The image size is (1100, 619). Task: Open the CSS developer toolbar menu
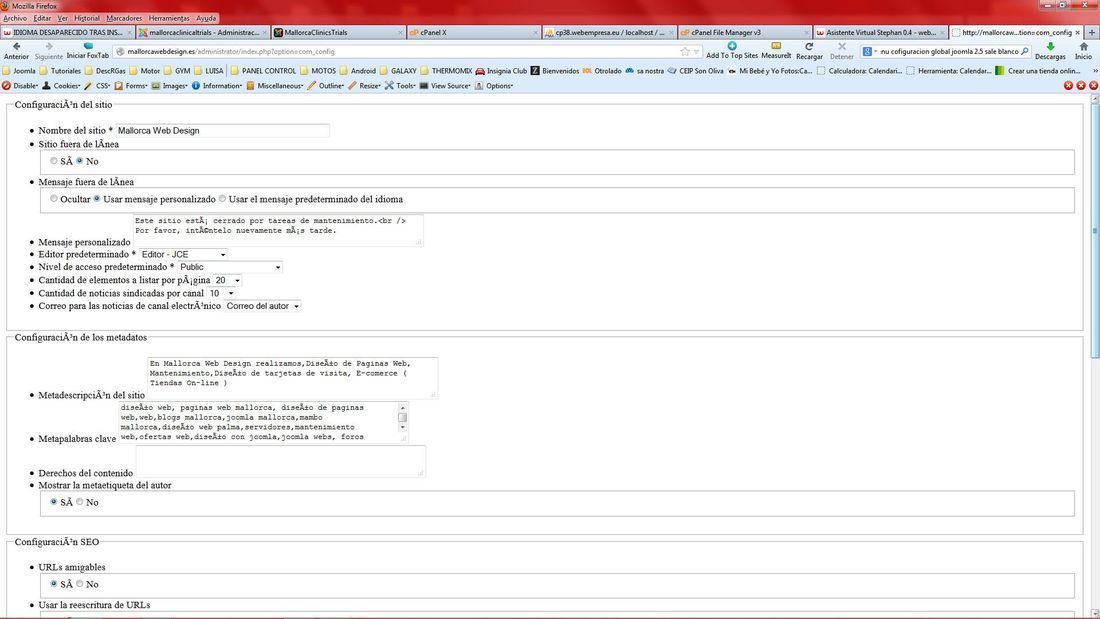point(98,86)
